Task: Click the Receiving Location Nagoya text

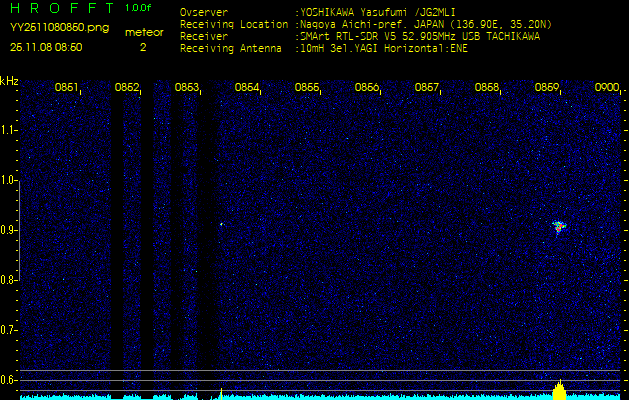Action: [365, 24]
